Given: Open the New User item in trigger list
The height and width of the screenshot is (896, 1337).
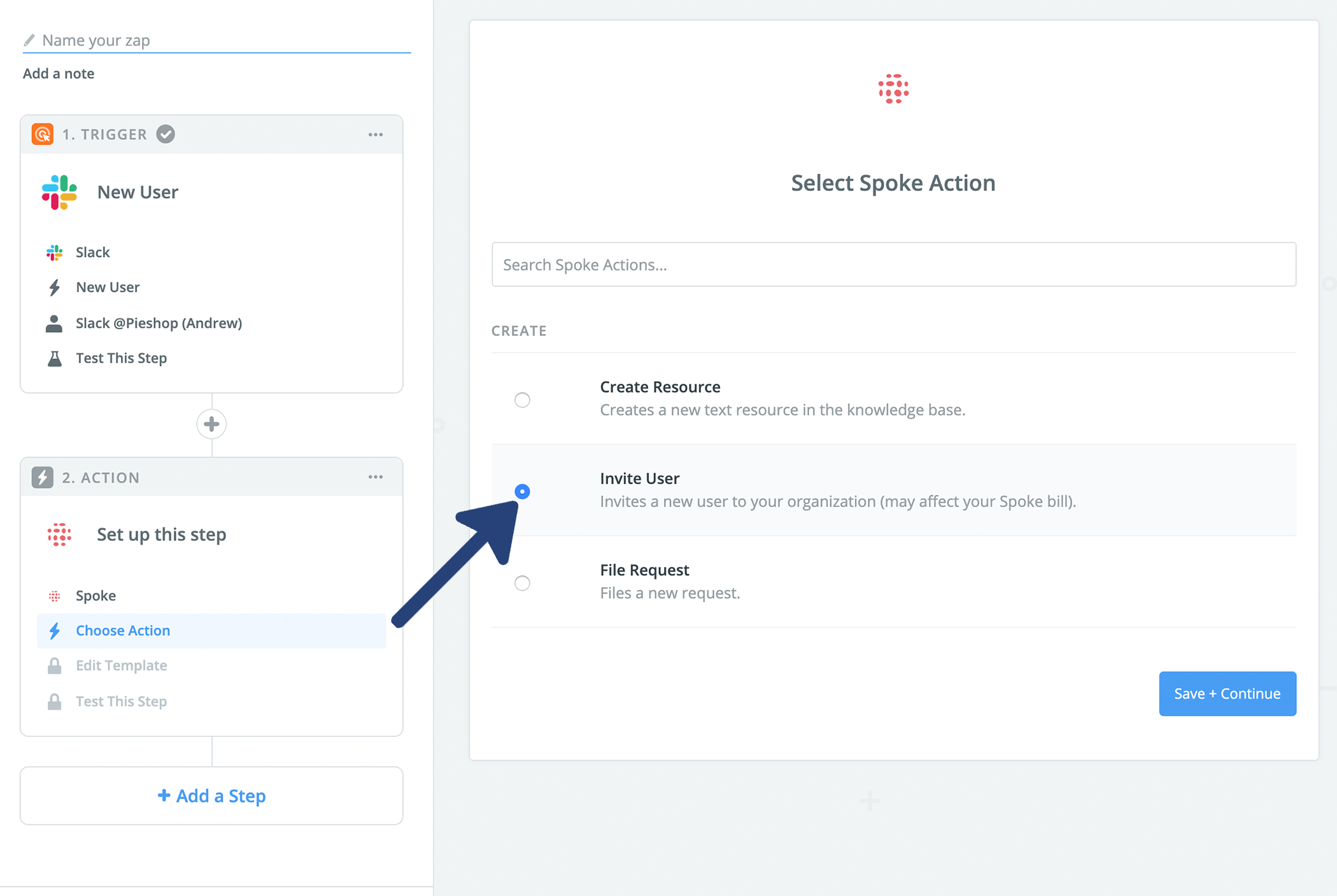Looking at the screenshot, I should pos(108,288).
